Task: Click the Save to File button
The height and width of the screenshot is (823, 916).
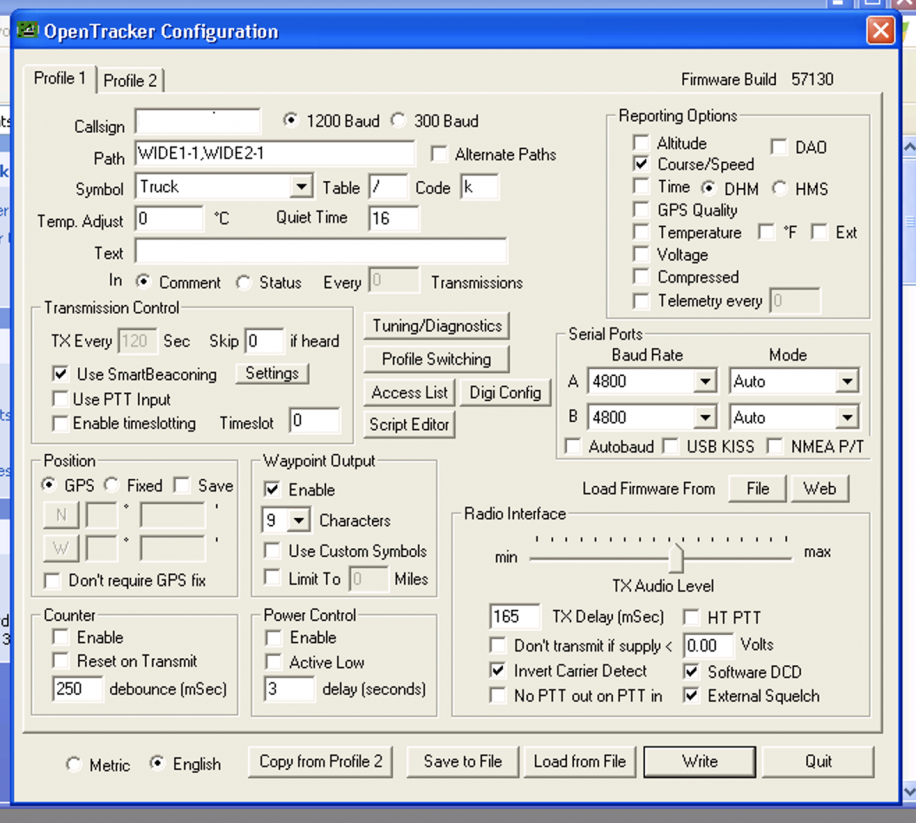Action: (463, 762)
